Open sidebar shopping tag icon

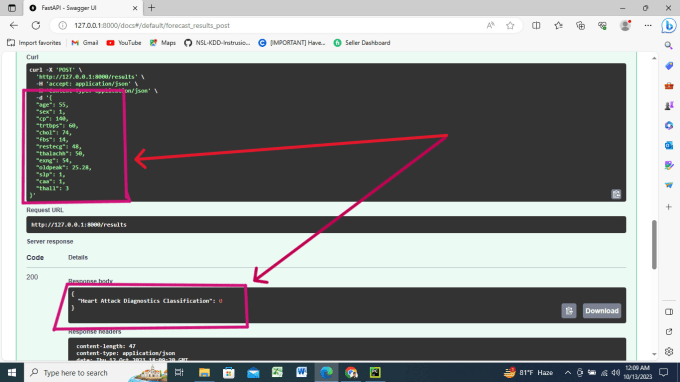coord(669,65)
